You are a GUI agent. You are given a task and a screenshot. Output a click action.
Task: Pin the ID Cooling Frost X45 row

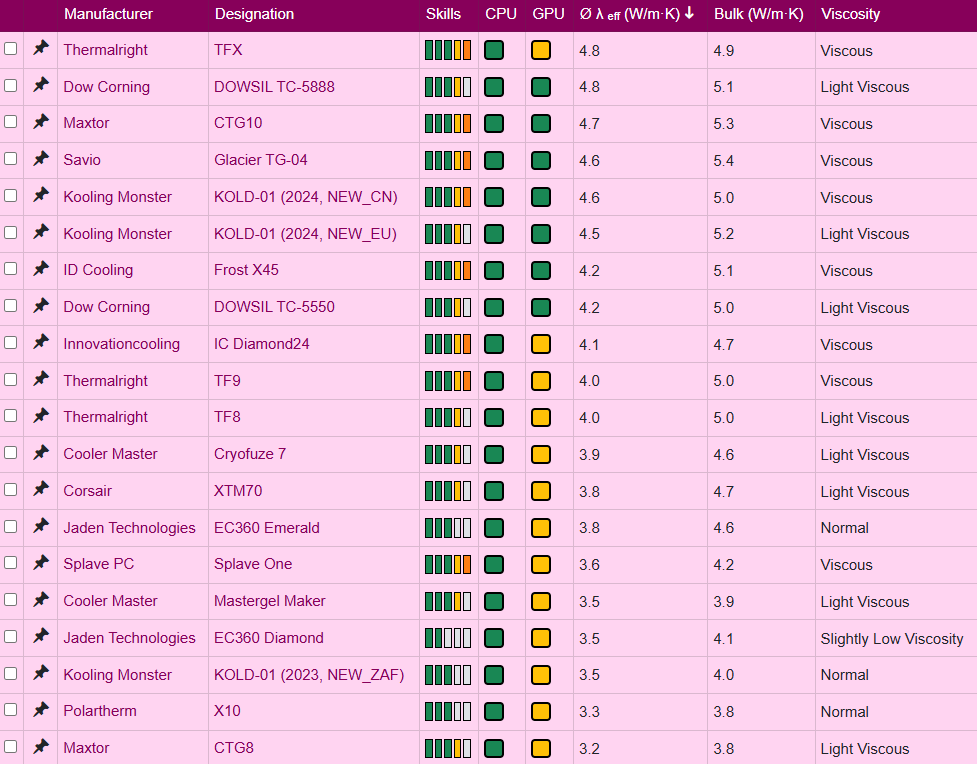tap(41, 269)
